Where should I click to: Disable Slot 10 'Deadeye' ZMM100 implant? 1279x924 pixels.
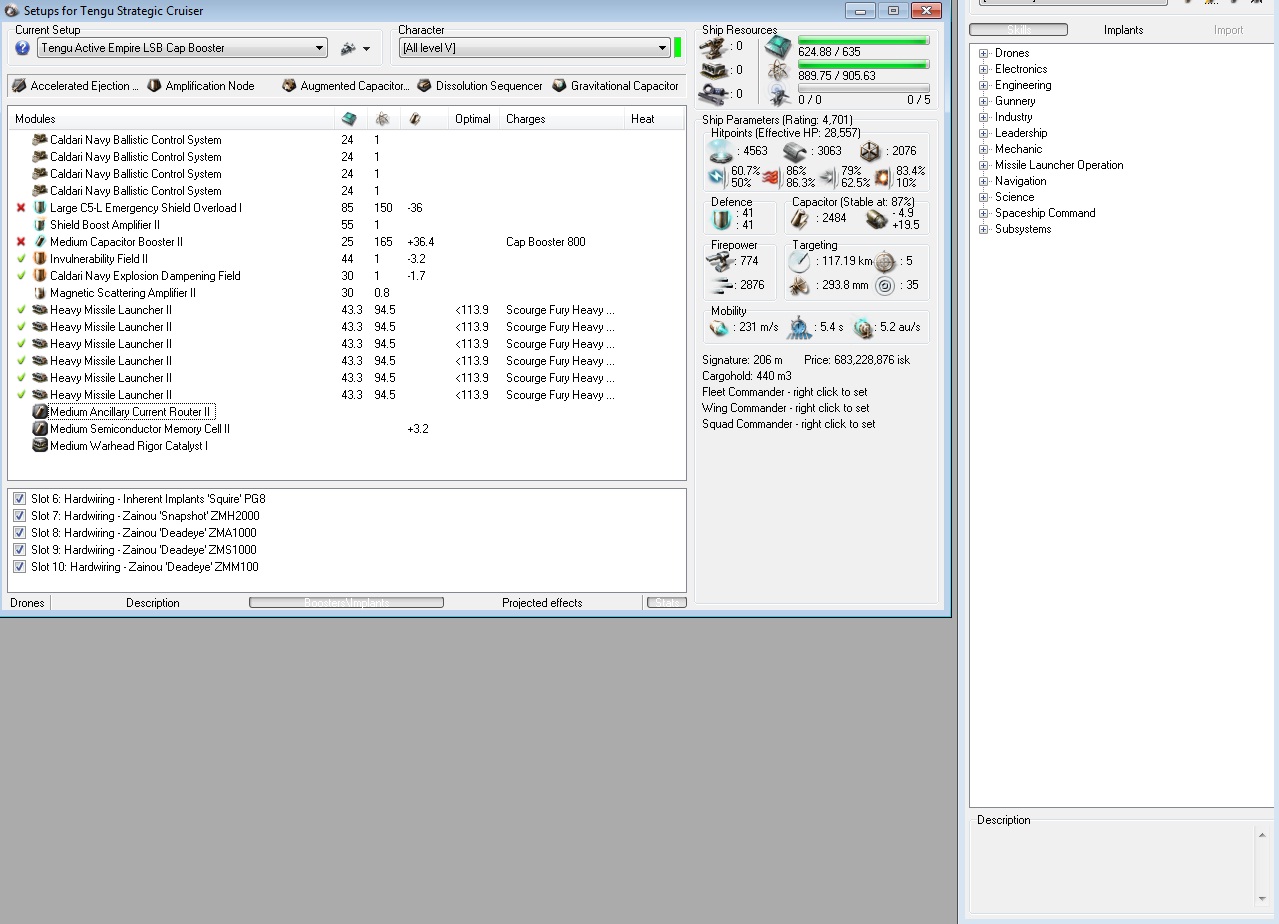click(19, 567)
